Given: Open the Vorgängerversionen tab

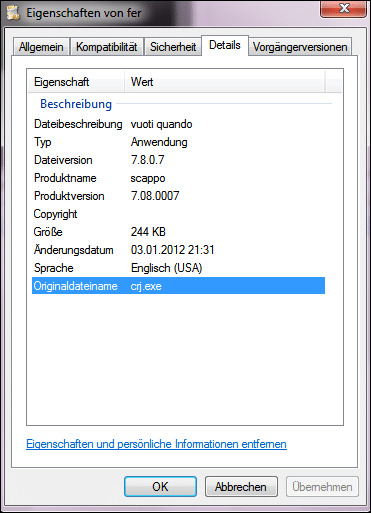Looking at the screenshot, I should coord(300,47).
